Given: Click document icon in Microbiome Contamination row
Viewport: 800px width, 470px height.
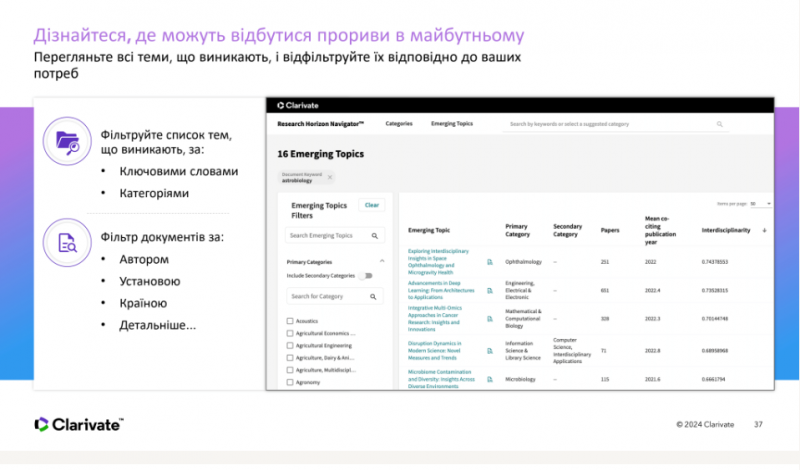Looking at the screenshot, I should (490, 379).
